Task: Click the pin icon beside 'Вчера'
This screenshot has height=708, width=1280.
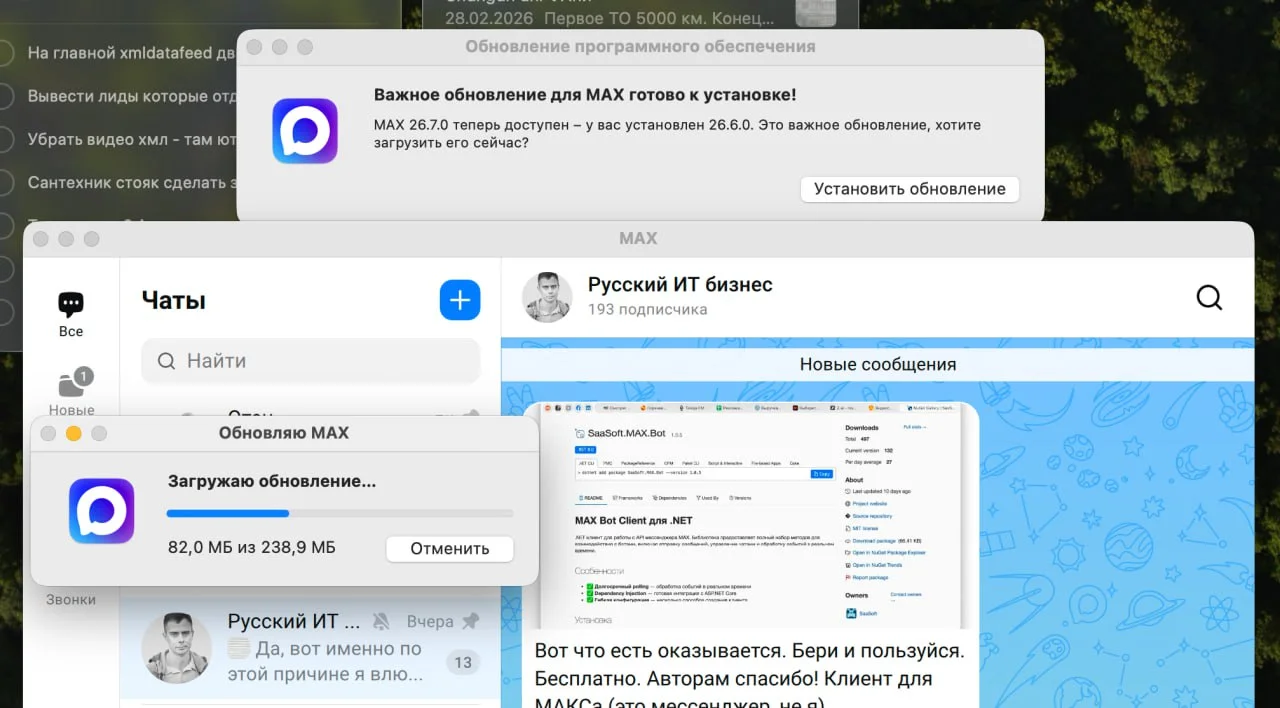Action: 470,622
